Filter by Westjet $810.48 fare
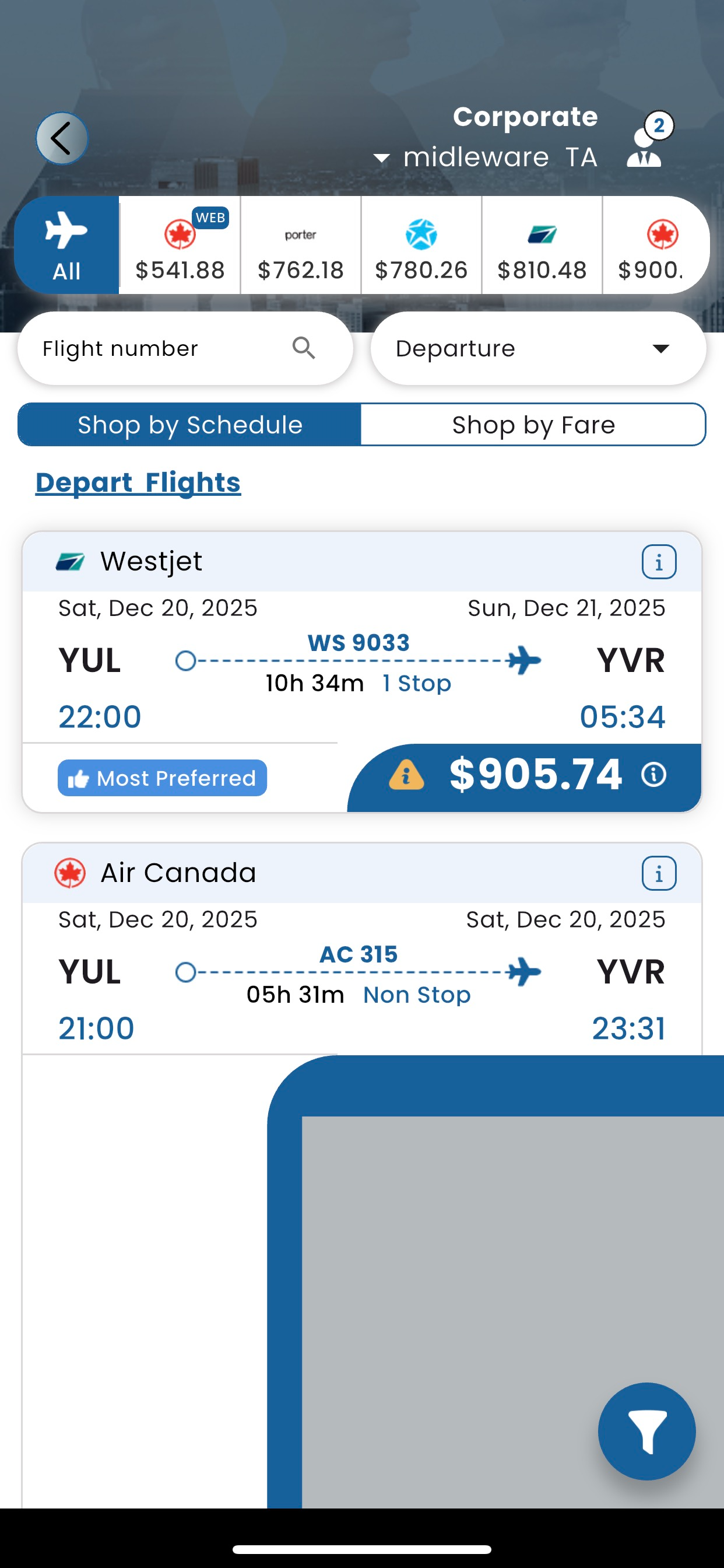724x1568 pixels. click(x=542, y=246)
